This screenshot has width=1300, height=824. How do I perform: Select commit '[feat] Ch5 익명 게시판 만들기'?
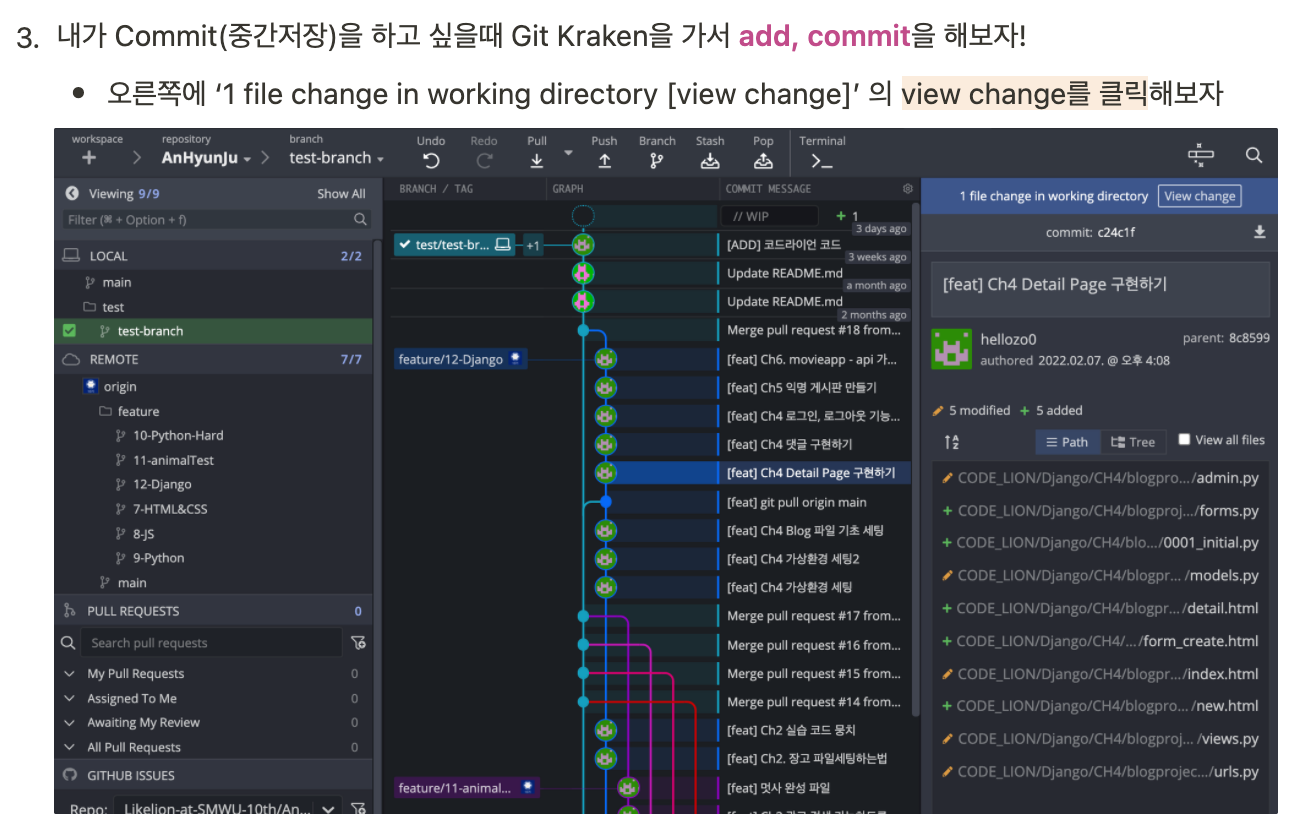coord(802,387)
